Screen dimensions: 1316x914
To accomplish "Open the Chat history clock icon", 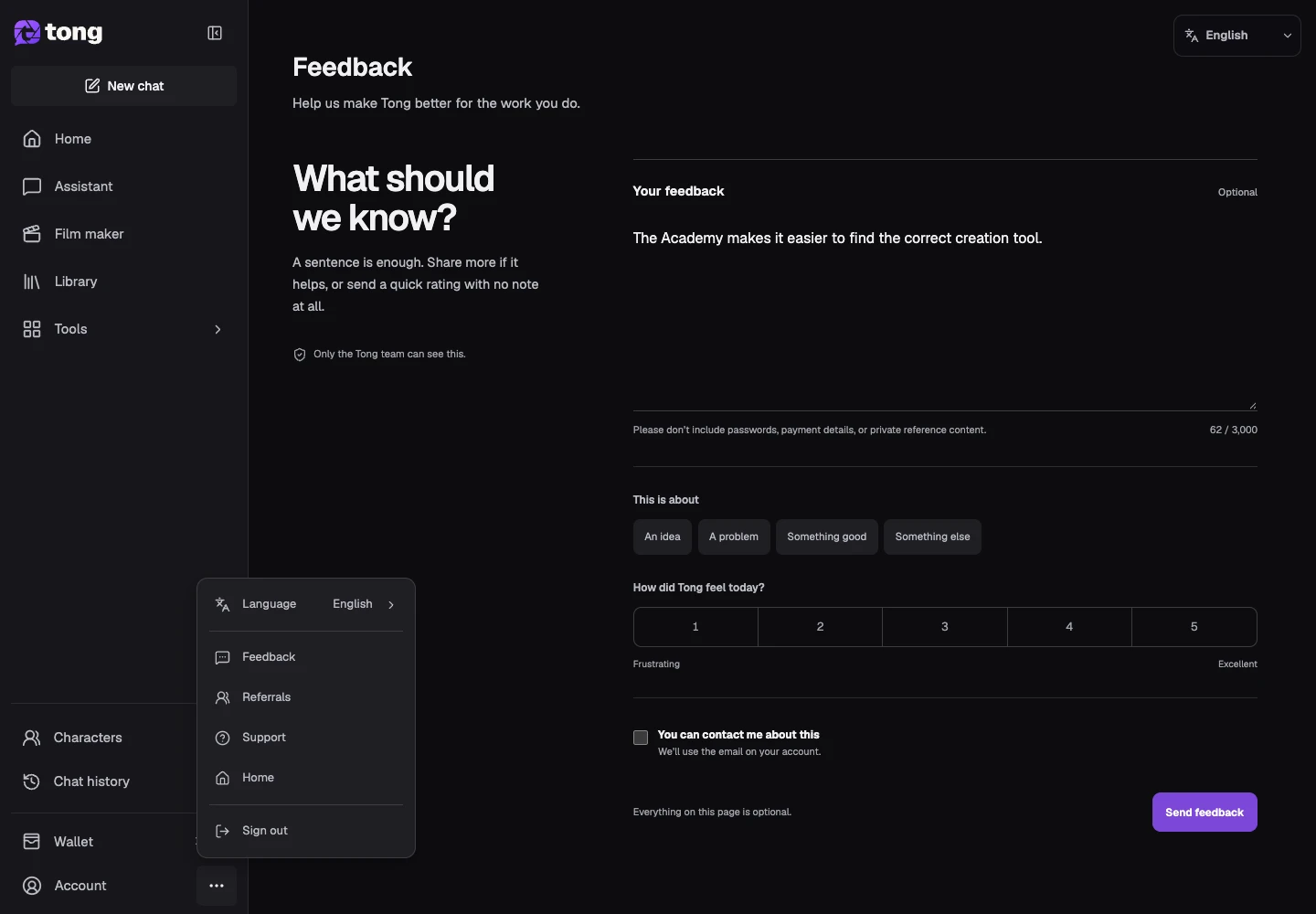I will [x=32, y=781].
